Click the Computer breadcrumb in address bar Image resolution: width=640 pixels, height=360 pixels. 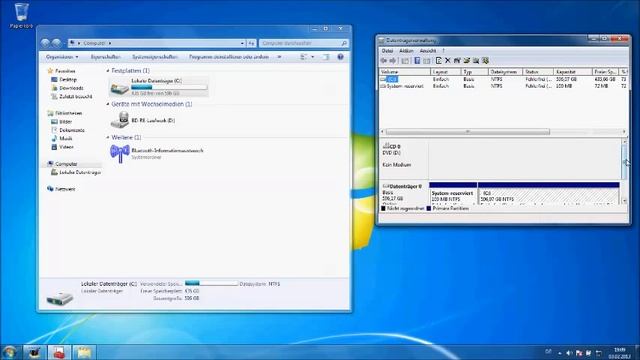coord(94,43)
